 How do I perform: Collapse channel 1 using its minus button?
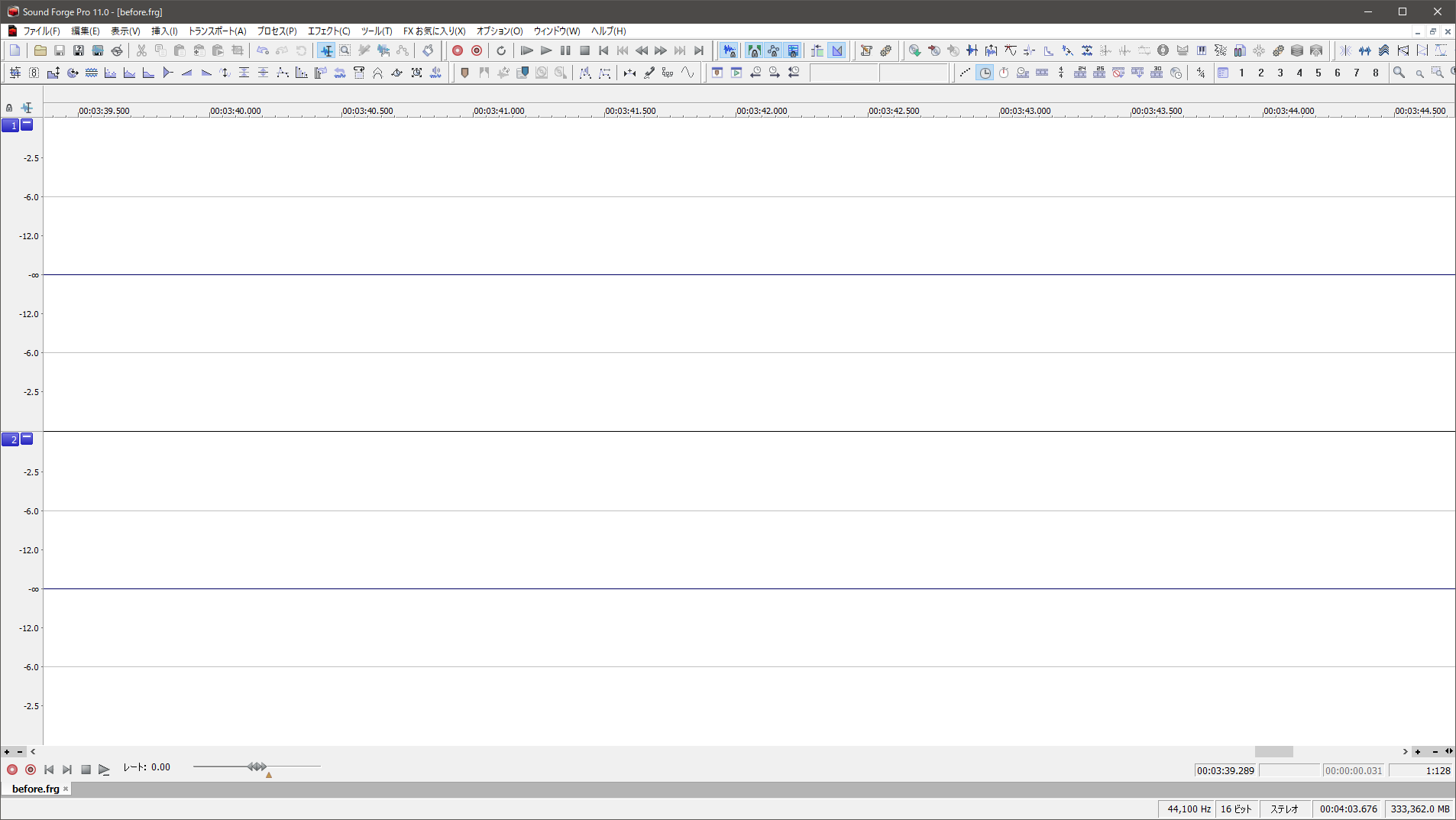coord(27,125)
